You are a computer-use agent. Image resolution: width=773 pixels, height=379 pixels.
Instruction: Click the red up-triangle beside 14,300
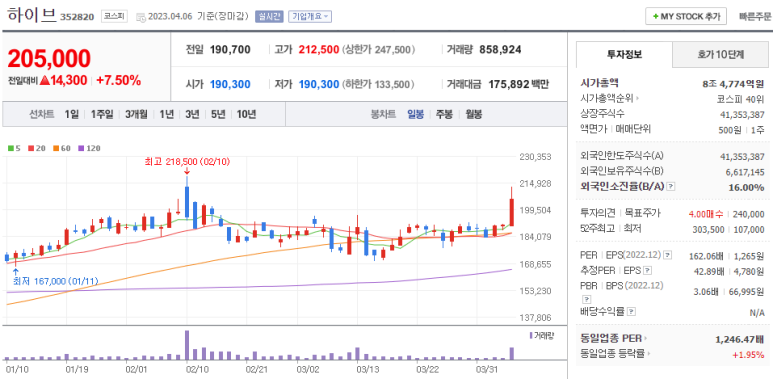[x=44, y=80]
